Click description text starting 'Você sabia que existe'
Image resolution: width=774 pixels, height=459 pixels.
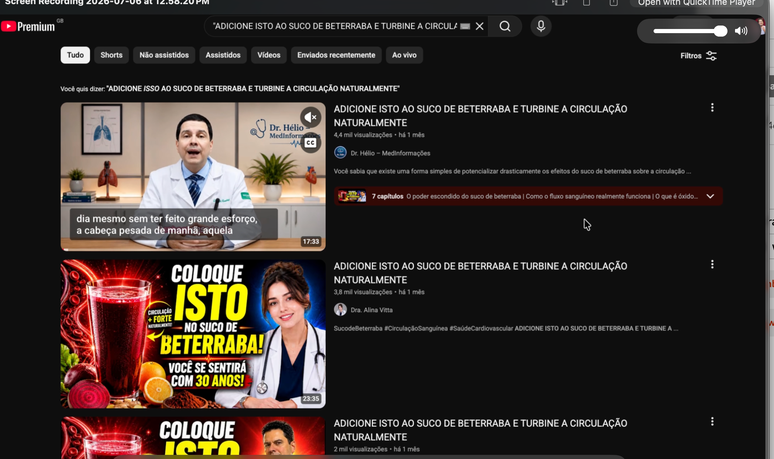pyautogui.click(x=512, y=172)
